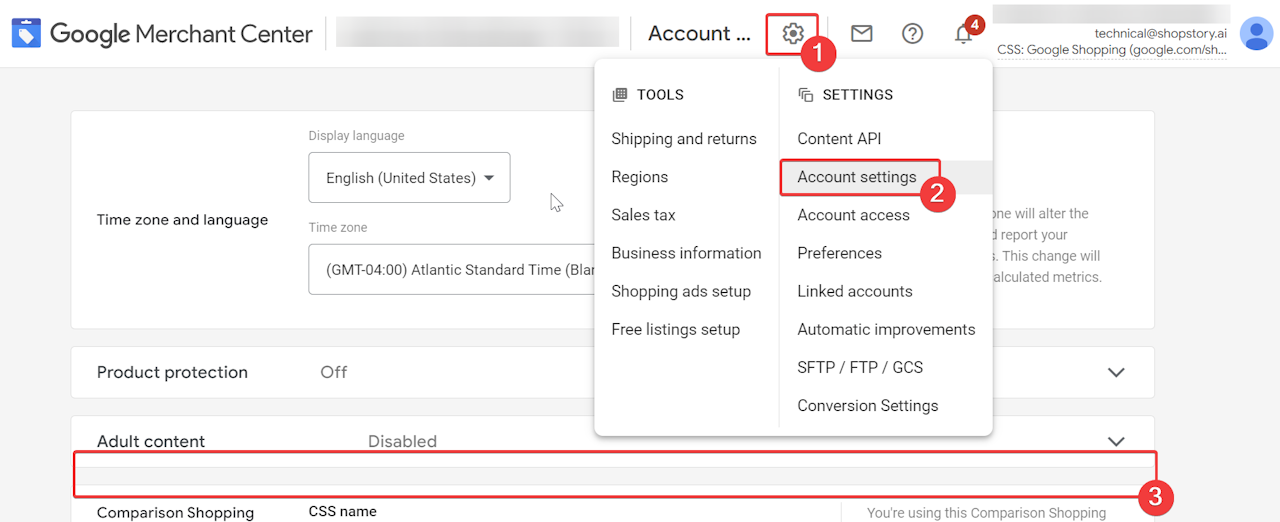Open the Time zone dropdown
The height and width of the screenshot is (522, 1280).
(450, 270)
